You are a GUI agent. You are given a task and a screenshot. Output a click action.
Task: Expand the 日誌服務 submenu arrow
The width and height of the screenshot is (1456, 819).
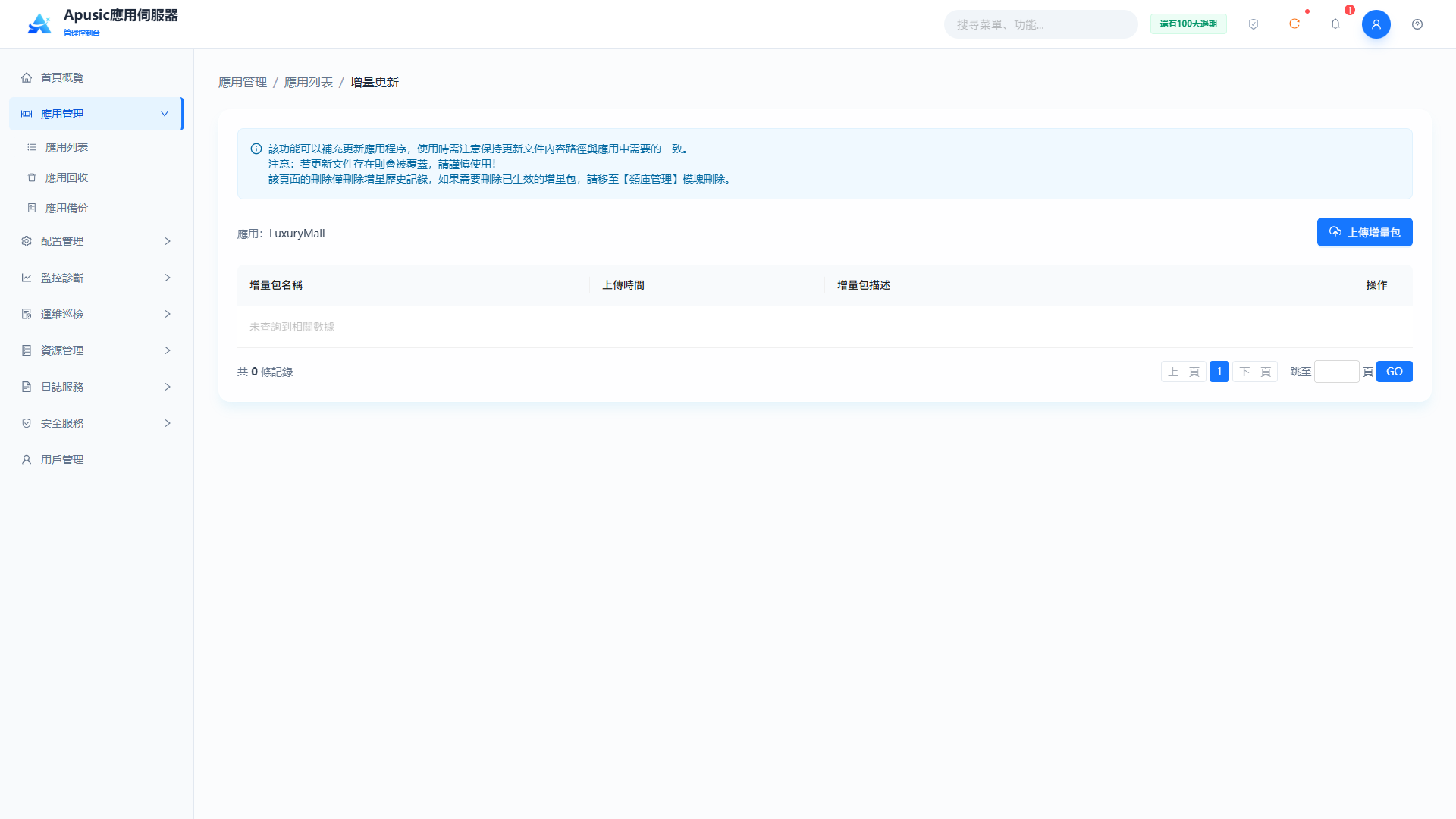(168, 387)
